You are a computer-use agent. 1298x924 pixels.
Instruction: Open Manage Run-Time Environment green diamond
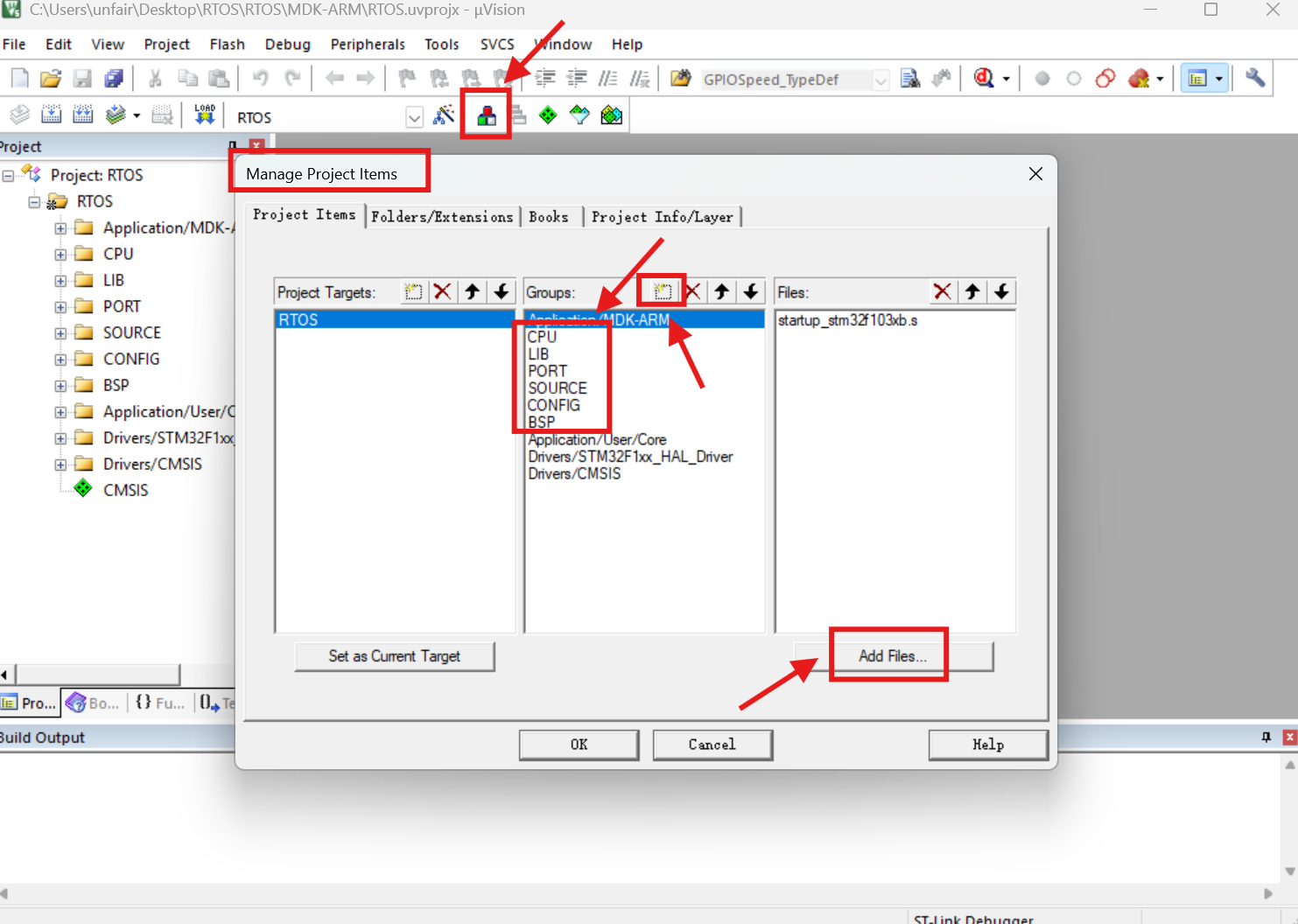[548, 115]
